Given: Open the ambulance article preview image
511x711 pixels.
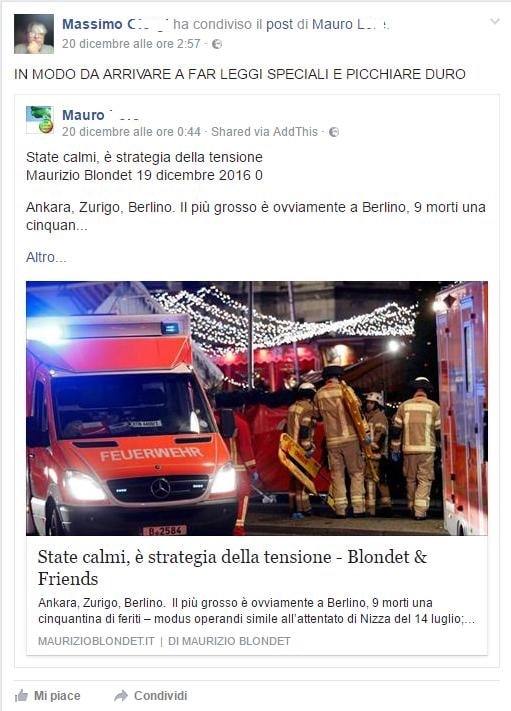Looking at the screenshot, I should tap(257, 408).
